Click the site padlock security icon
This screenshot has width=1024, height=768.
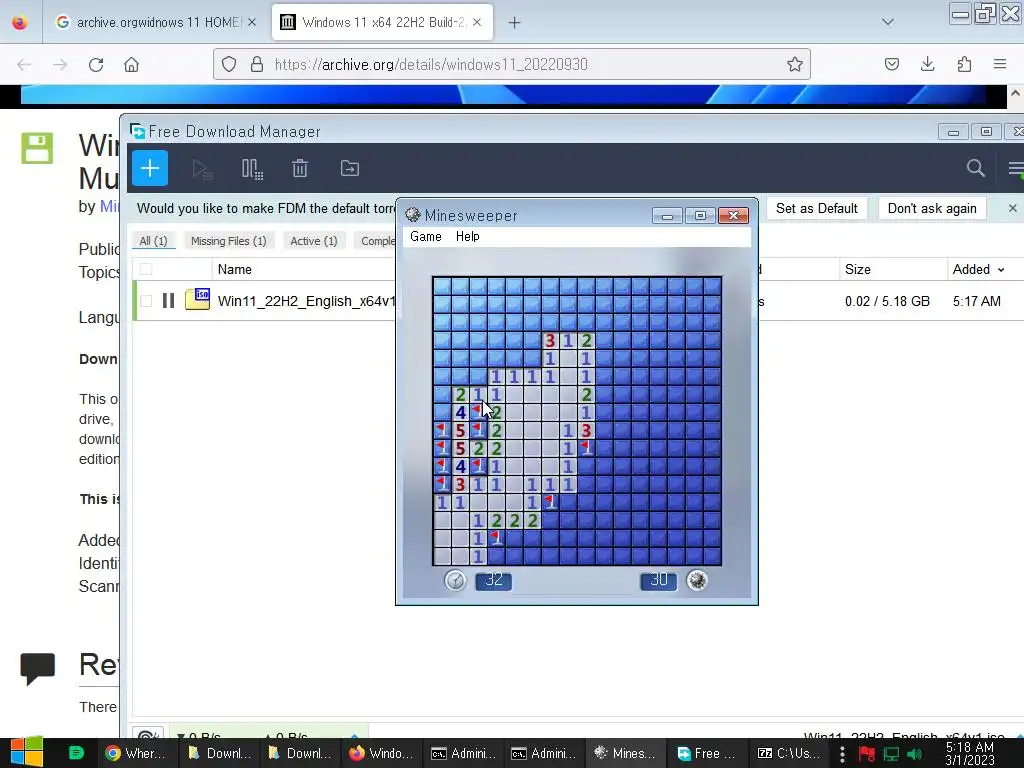pyautogui.click(x=257, y=64)
